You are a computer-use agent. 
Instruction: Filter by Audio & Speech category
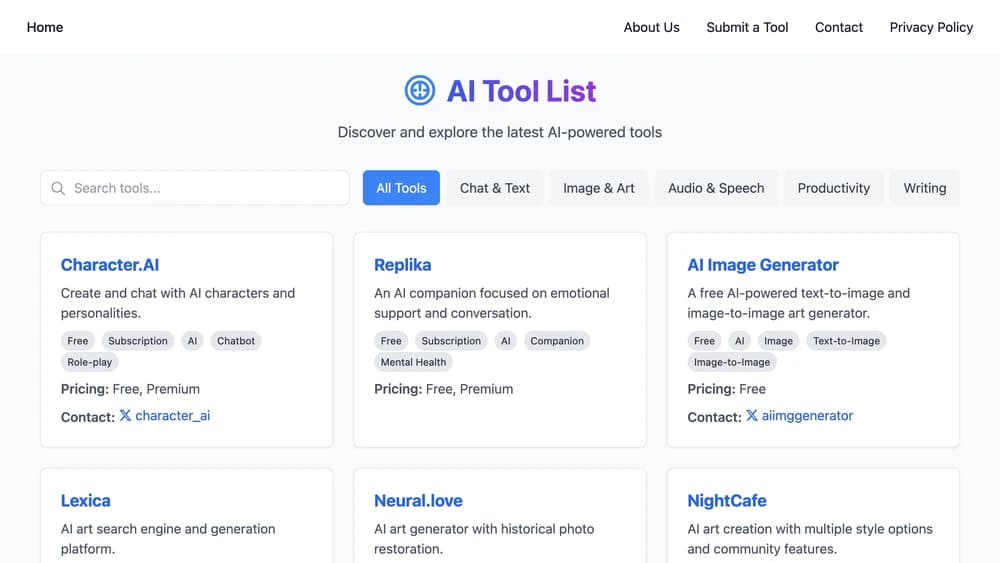point(716,187)
